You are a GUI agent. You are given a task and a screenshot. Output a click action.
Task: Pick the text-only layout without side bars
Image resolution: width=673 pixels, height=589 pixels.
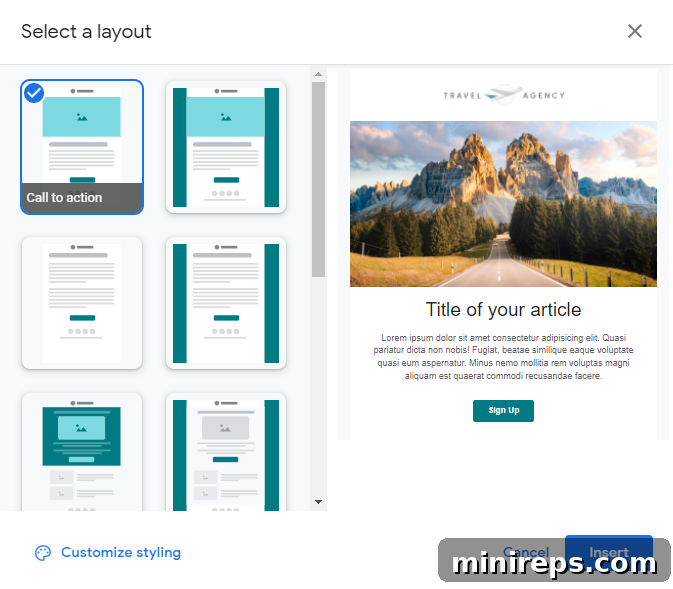(82, 303)
